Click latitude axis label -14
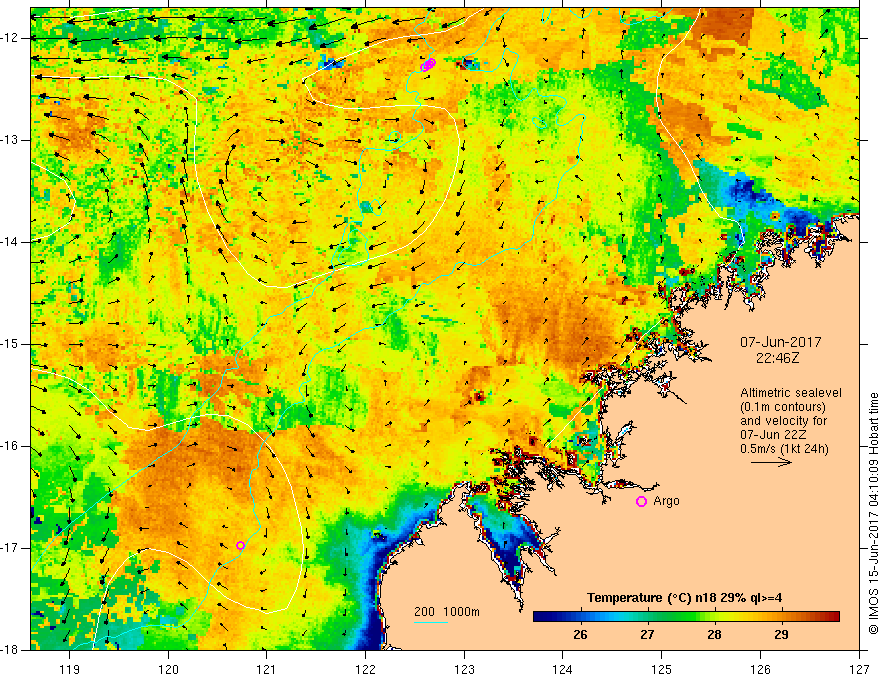880x680 pixels. [x=11, y=242]
